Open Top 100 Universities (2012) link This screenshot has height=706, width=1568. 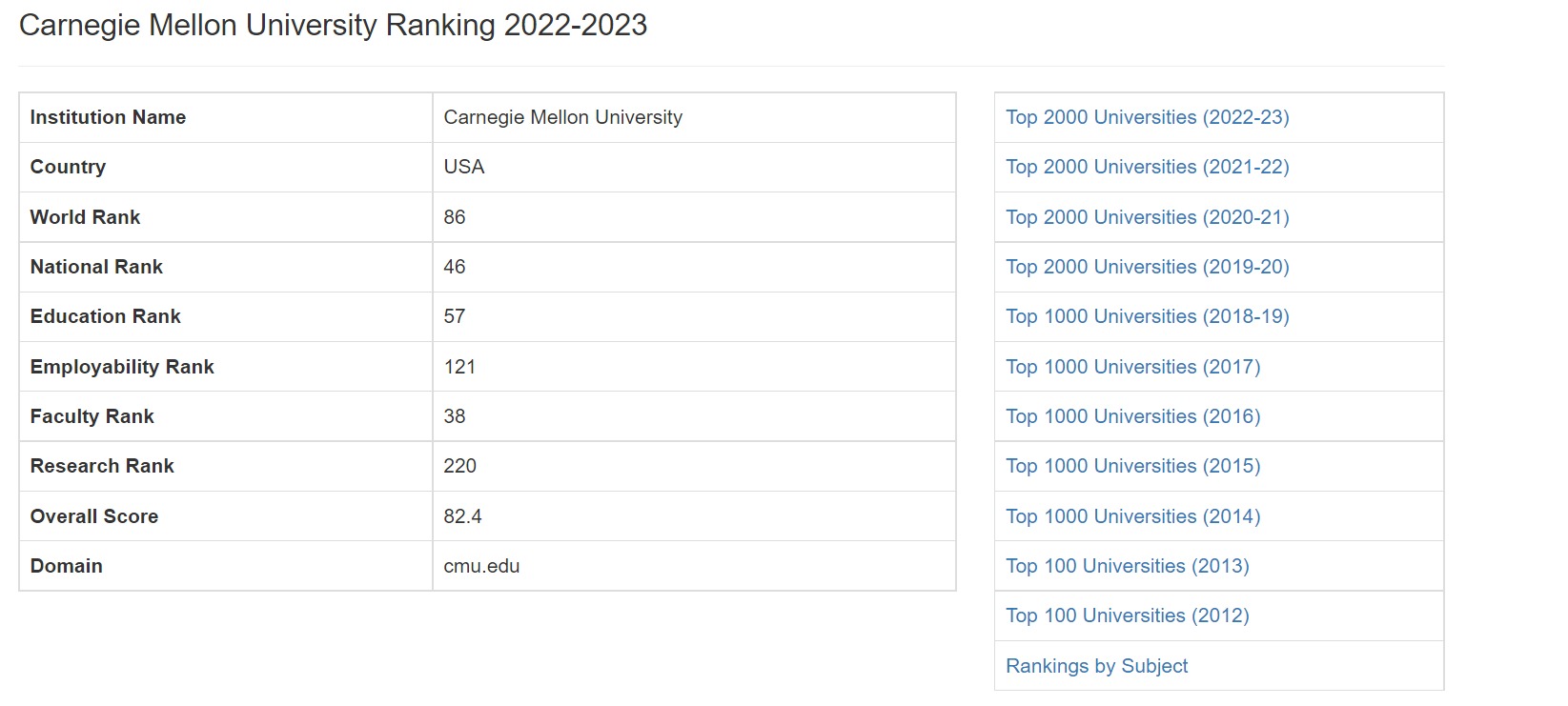(x=1127, y=615)
